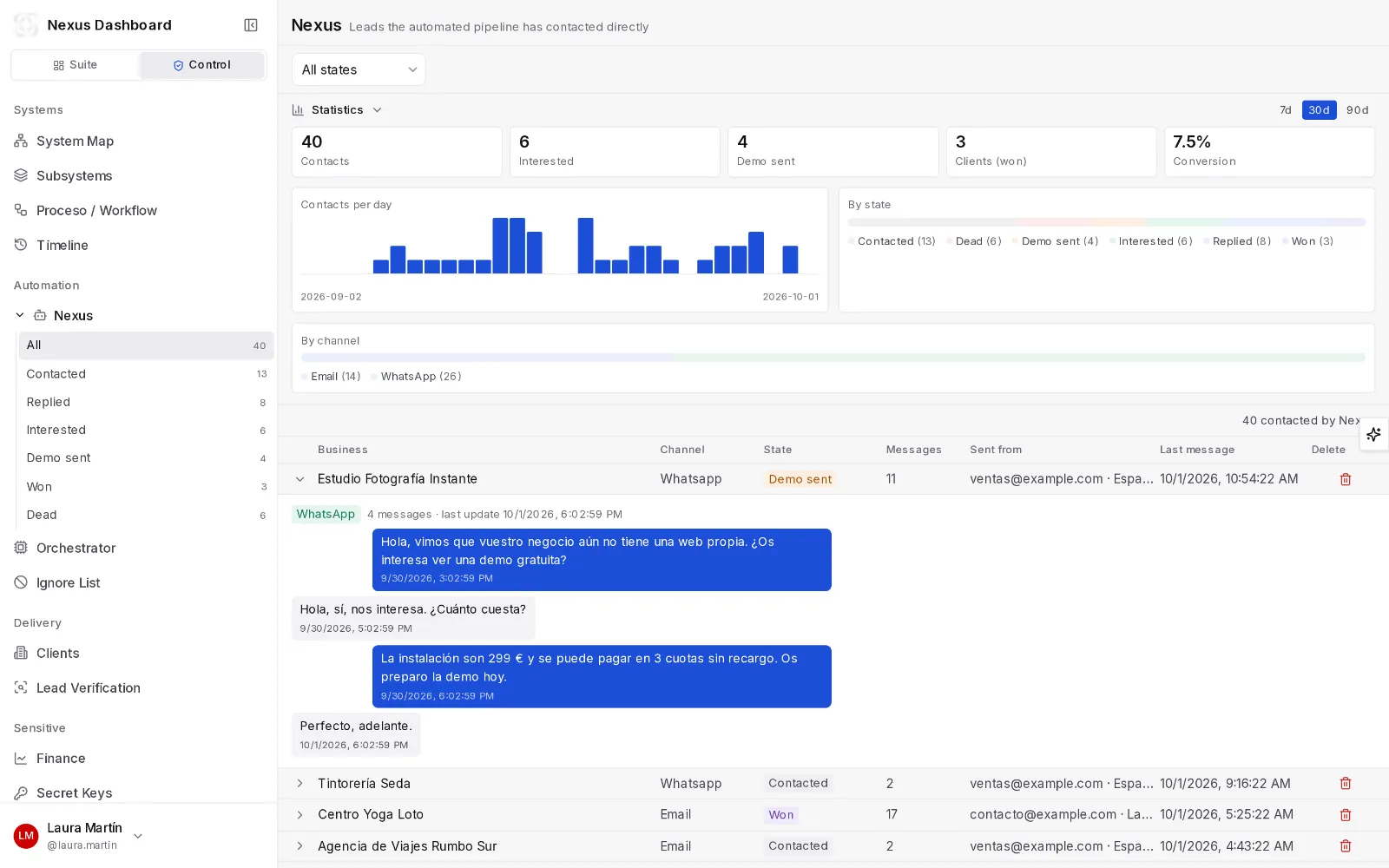Delete Estudio Fotografía Instante row

[1346, 479]
